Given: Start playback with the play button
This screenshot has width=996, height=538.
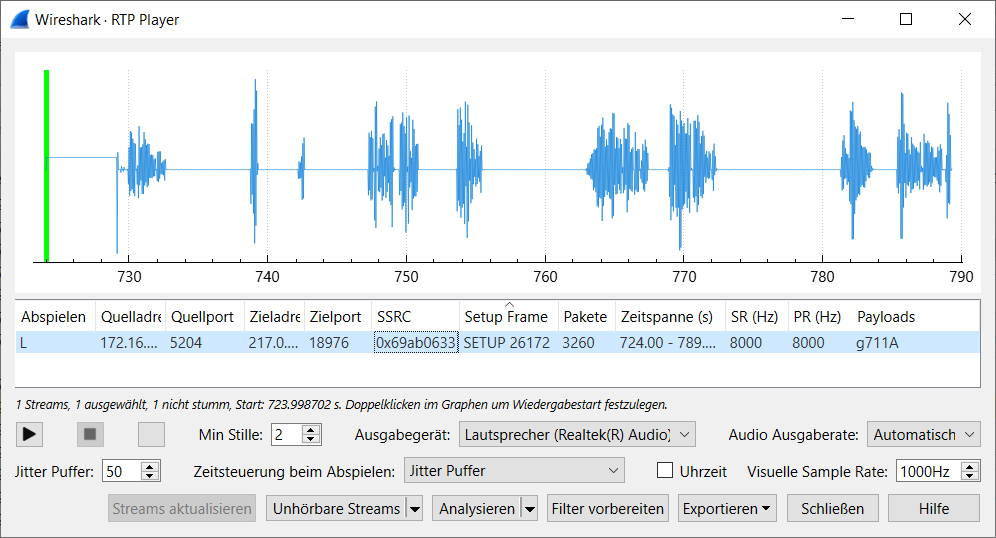Looking at the screenshot, I should point(29,434).
